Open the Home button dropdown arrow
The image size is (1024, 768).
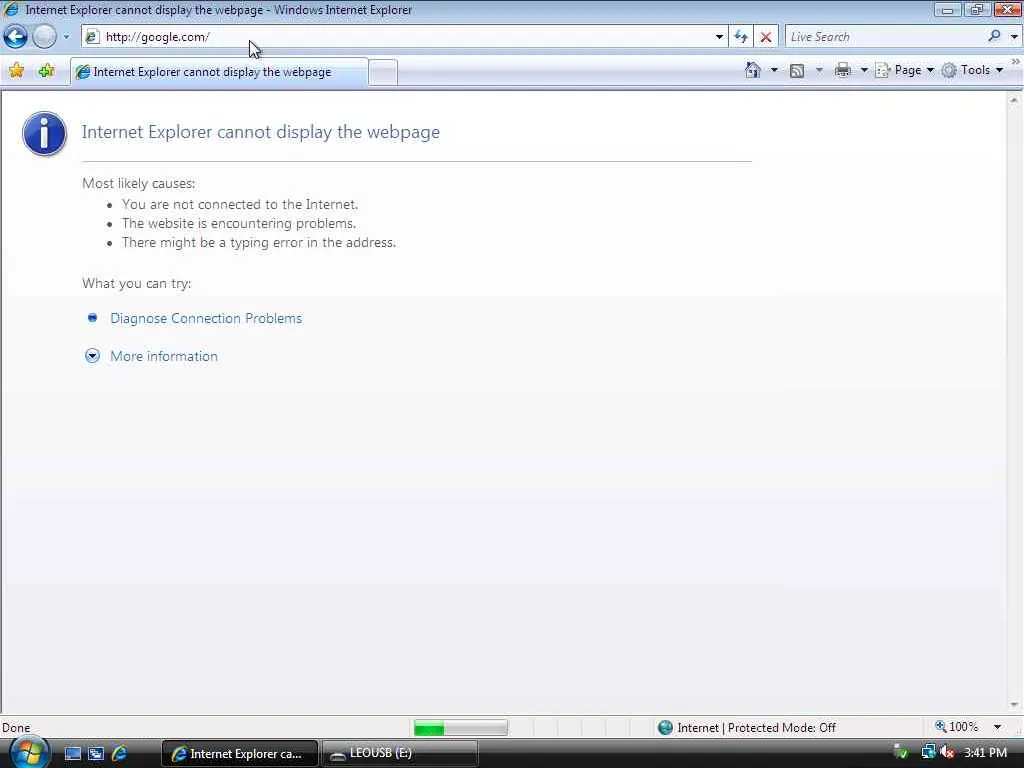pyautogui.click(x=774, y=70)
